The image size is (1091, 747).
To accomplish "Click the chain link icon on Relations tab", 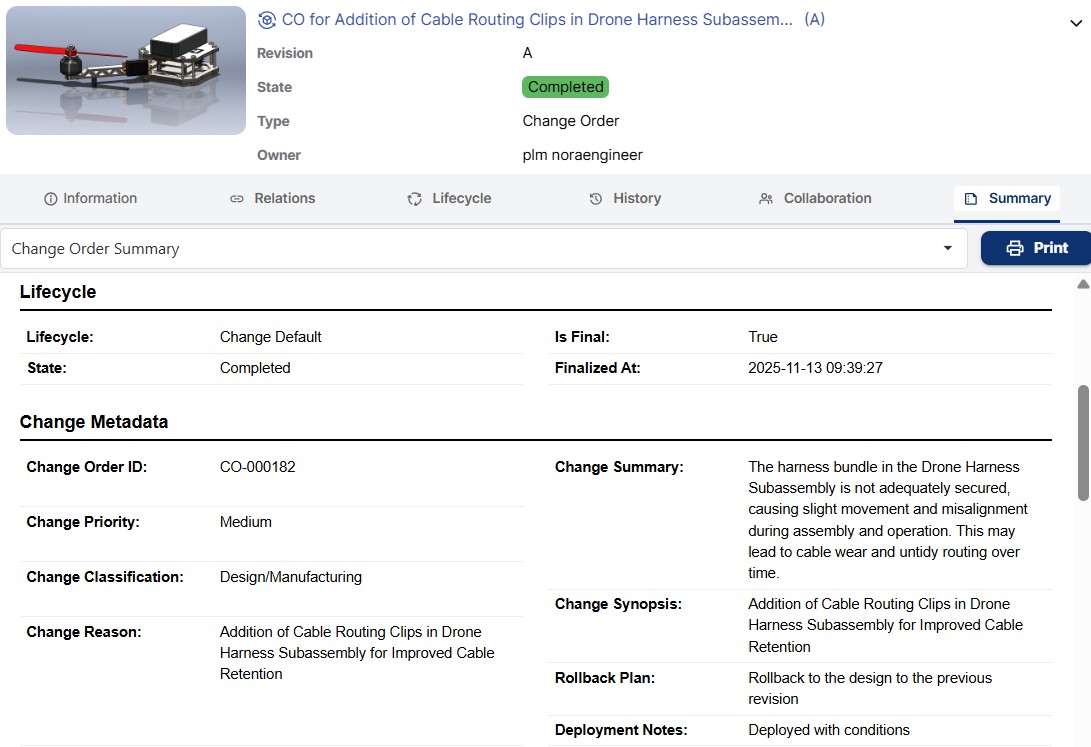I will [237, 199].
